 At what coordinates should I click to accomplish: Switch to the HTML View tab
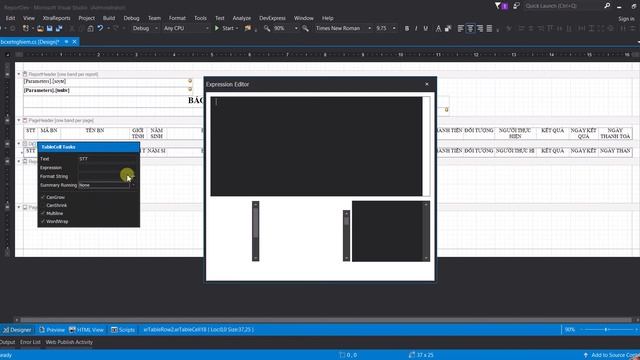tap(86, 329)
